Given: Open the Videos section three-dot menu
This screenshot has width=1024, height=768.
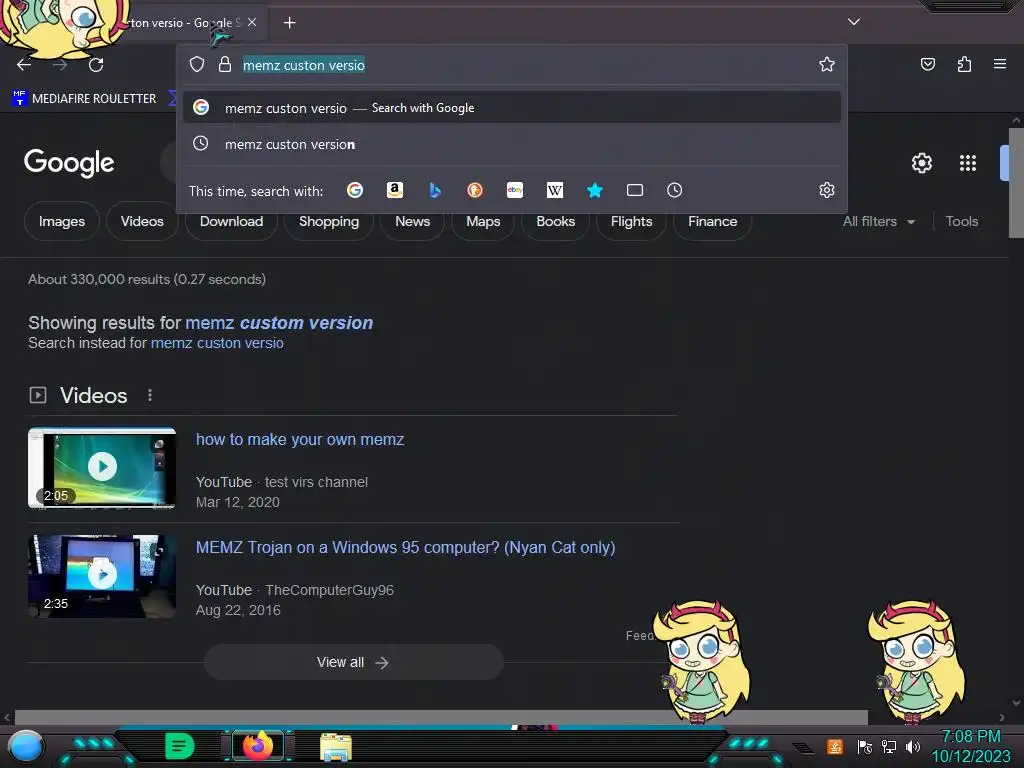Looking at the screenshot, I should coord(150,395).
